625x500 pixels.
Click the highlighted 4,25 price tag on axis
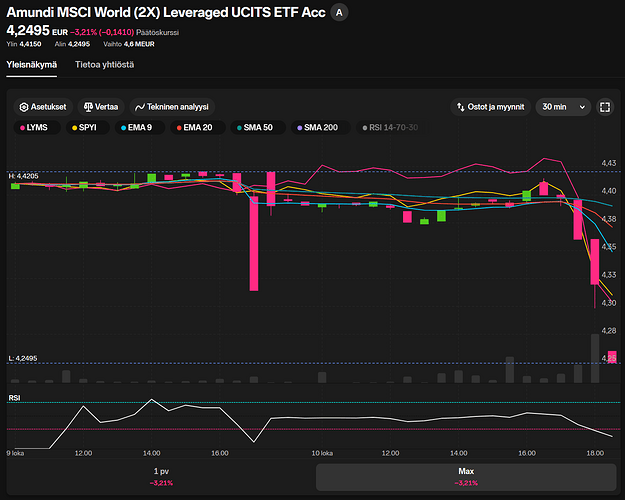[x=609, y=358]
